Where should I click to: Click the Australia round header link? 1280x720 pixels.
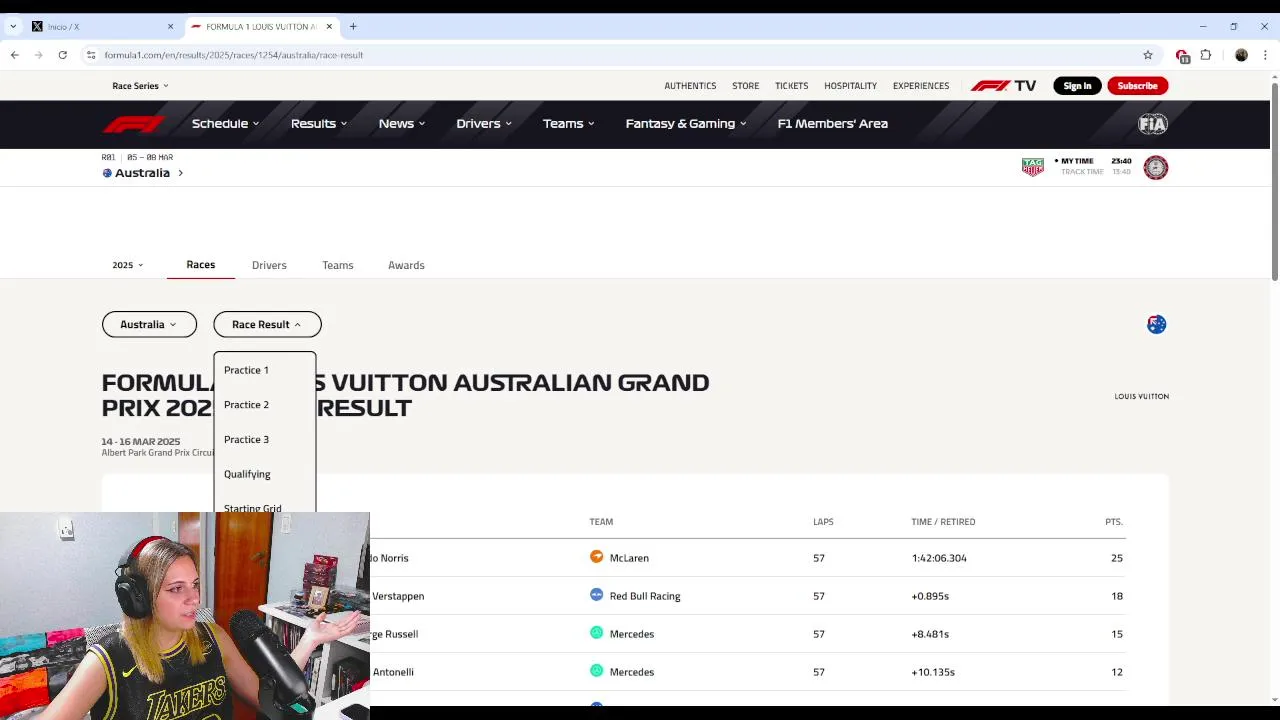143,173
